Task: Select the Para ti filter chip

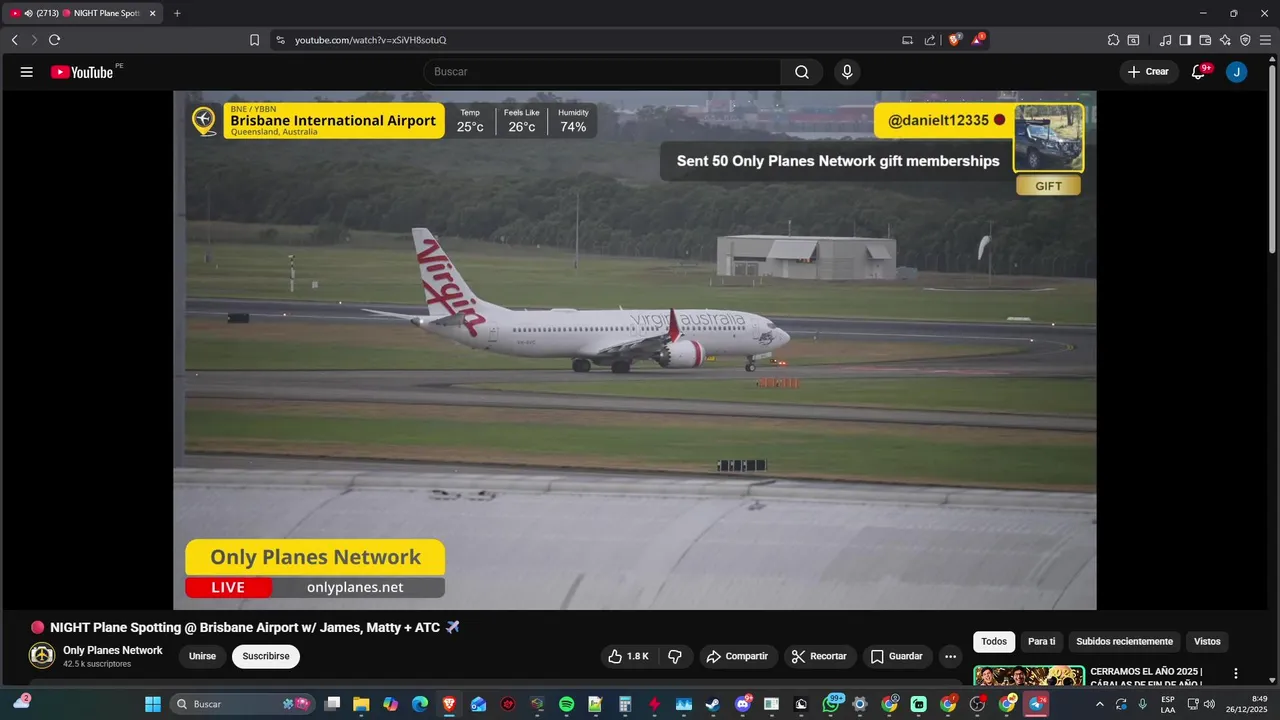Action: click(1042, 642)
